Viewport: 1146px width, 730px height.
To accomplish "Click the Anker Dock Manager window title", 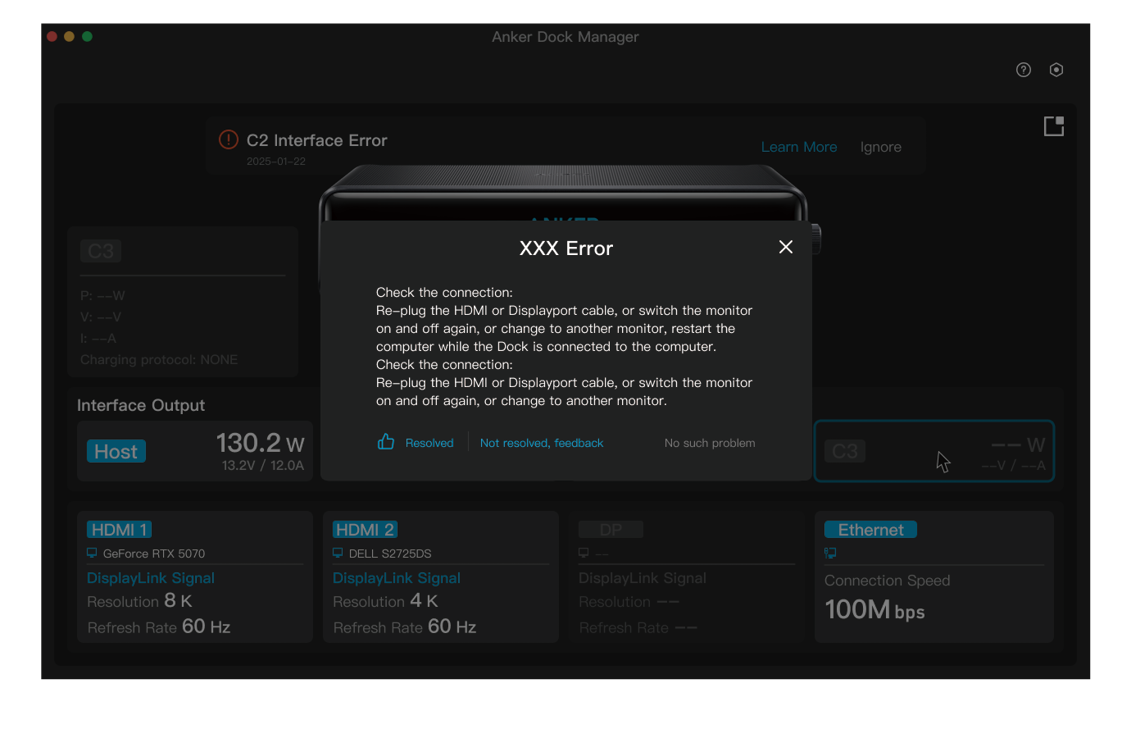I will (x=565, y=37).
